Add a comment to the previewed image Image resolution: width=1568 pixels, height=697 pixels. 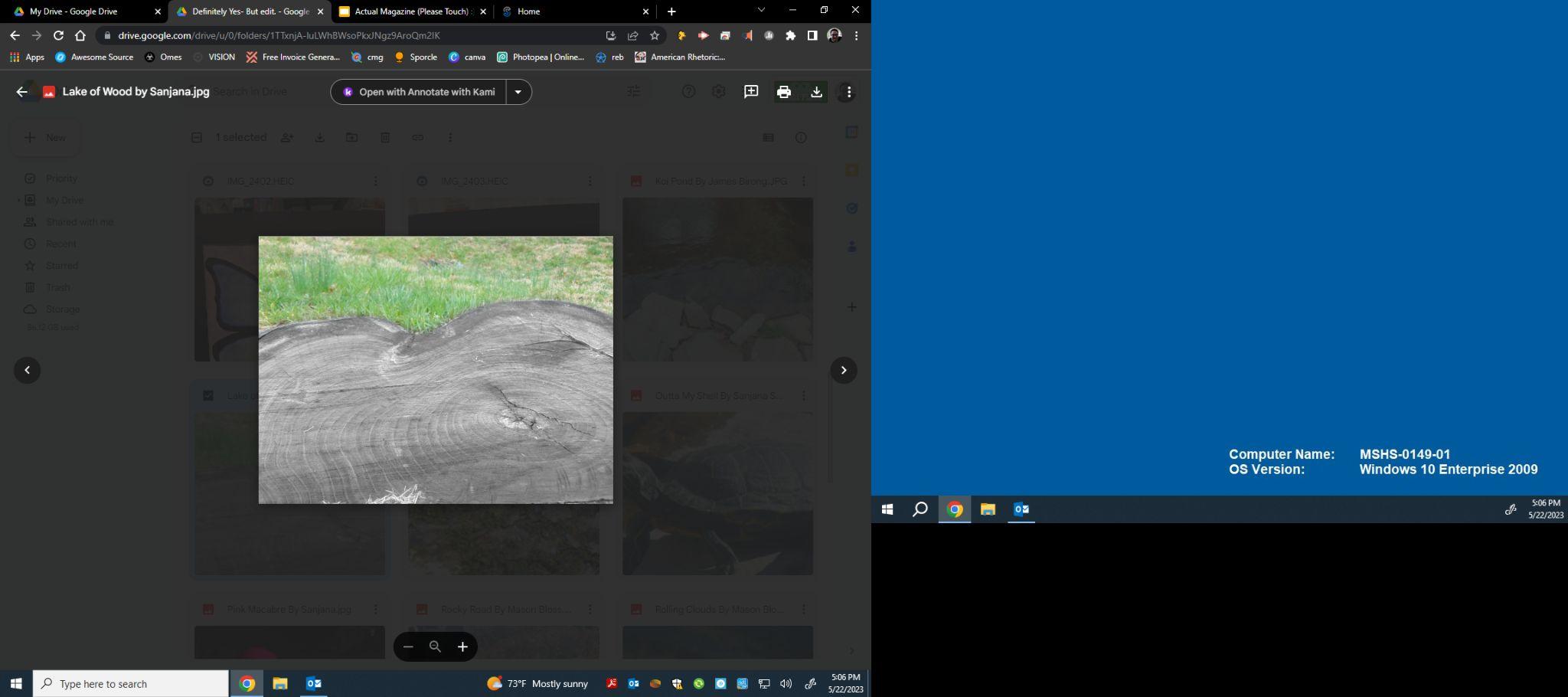click(751, 92)
